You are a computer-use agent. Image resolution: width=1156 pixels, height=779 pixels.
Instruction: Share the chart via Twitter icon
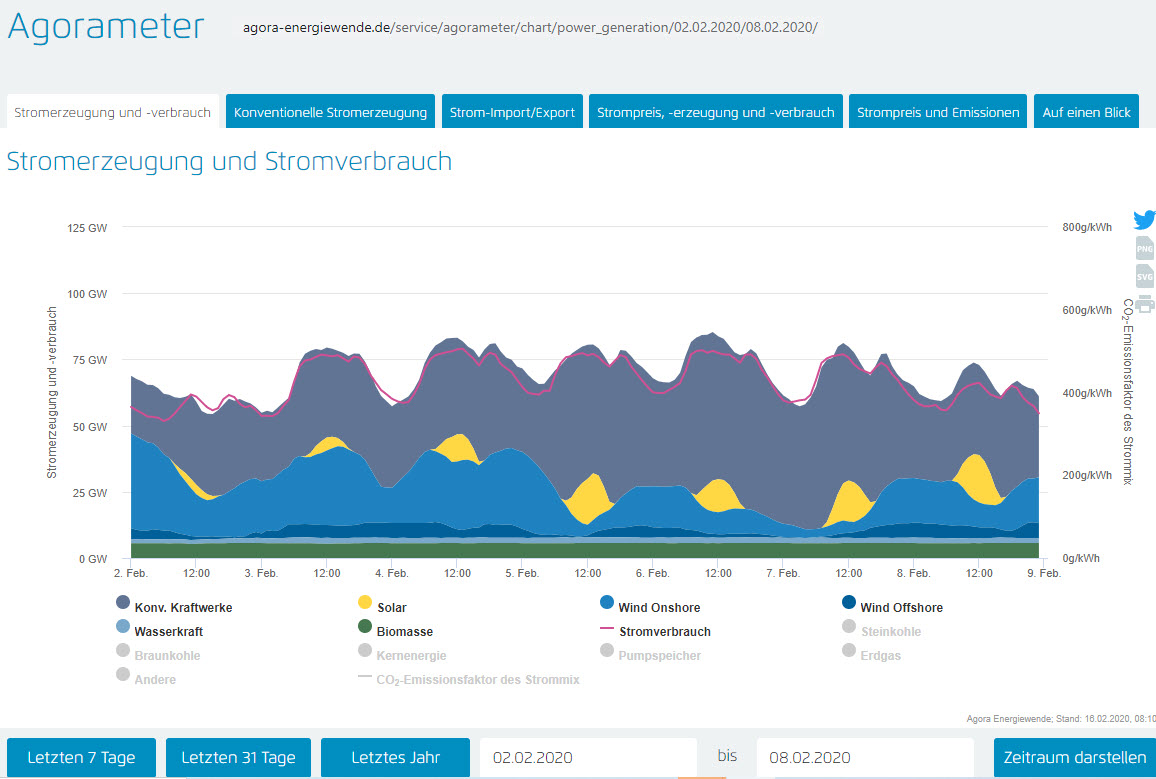[x=1144, y=220]
